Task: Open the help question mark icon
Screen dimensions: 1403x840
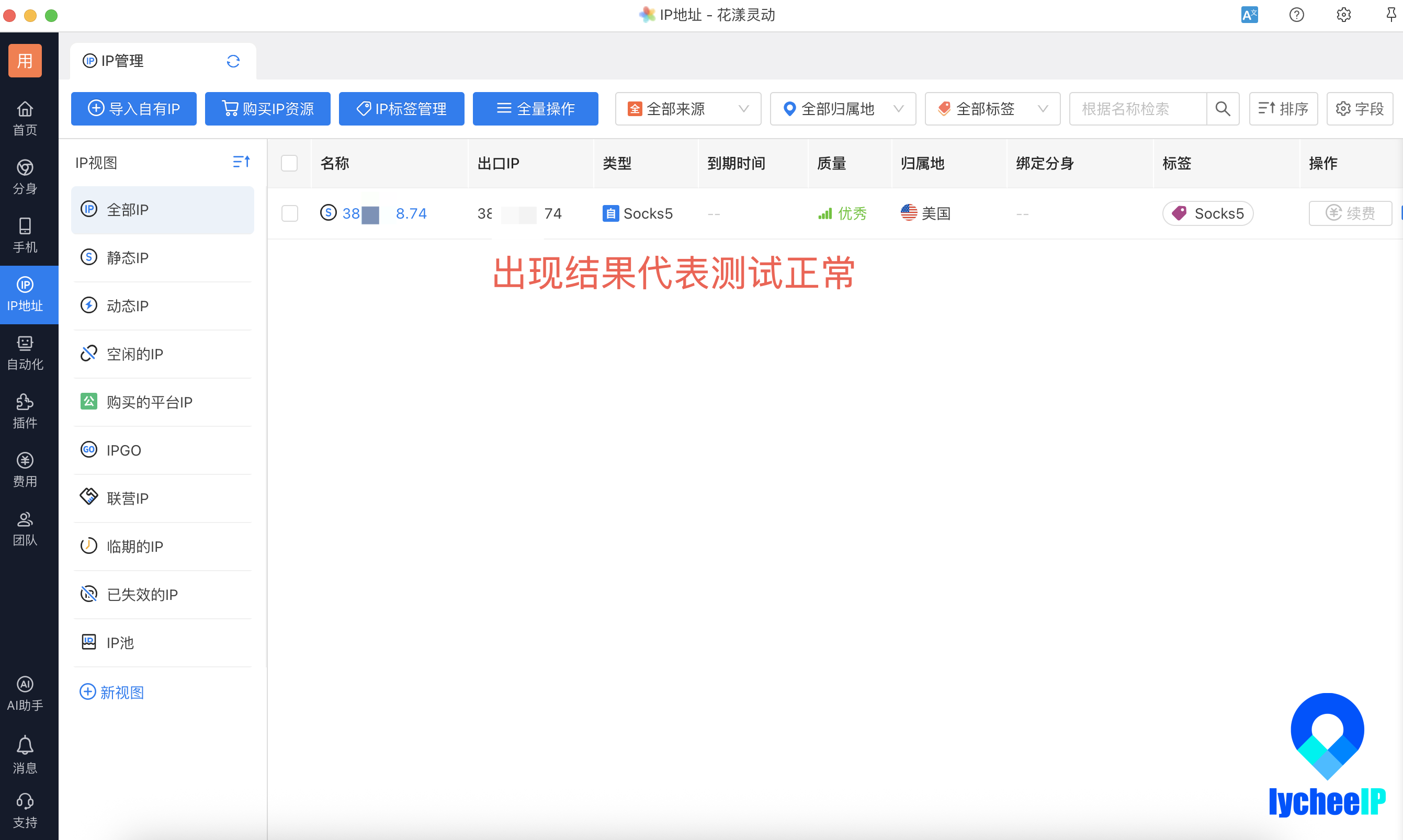Action: coord(1296,15)
